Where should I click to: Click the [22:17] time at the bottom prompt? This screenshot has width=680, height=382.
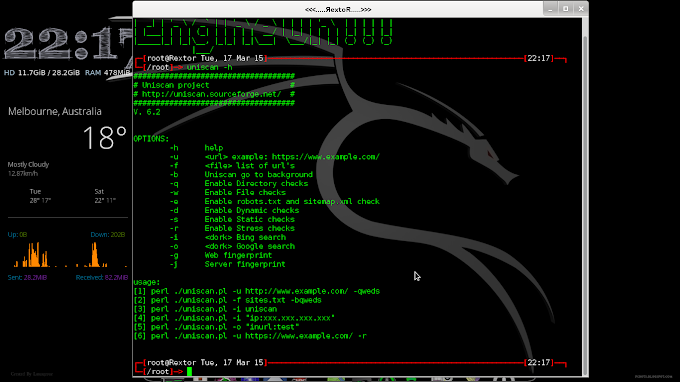point(539,362)
